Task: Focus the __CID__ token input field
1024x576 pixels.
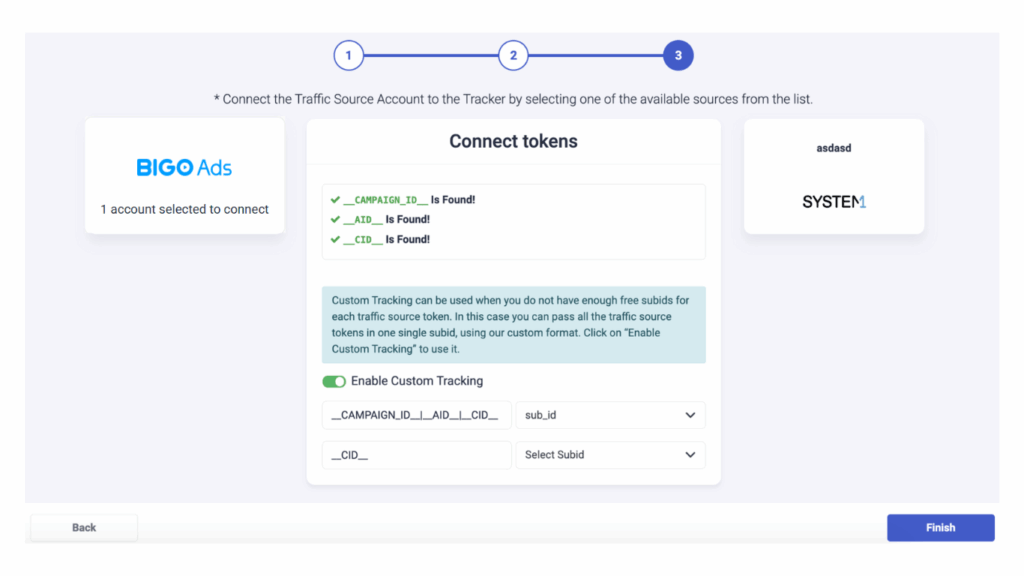Action: 416,455
